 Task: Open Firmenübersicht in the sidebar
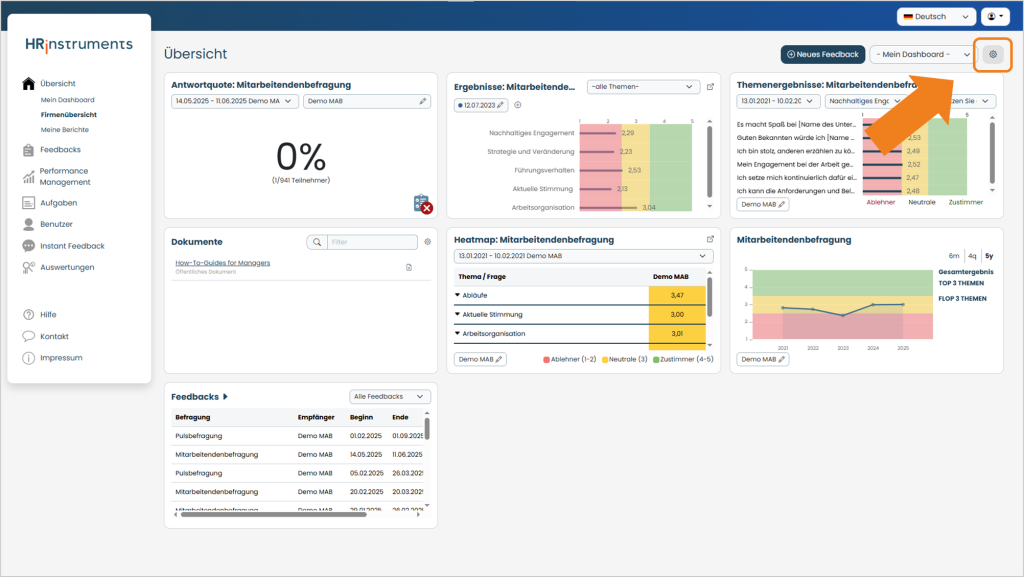tap(69, 115)
